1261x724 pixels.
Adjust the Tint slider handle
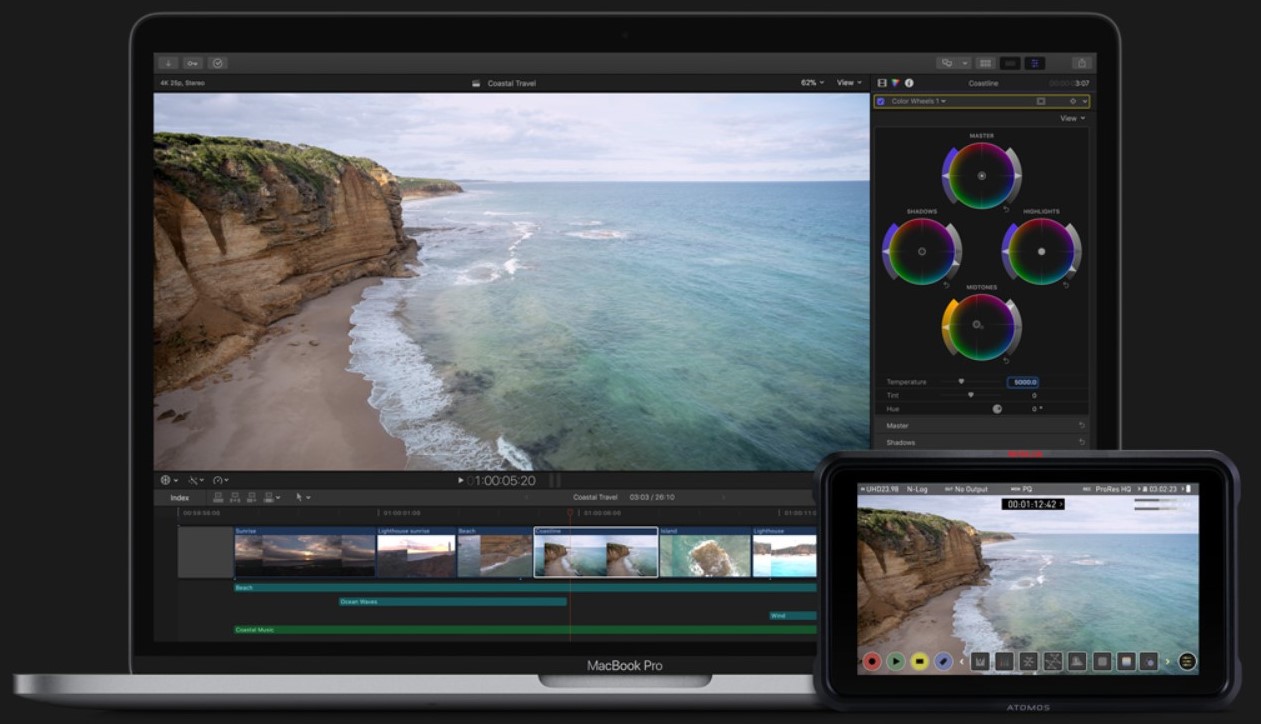pos(970,395)
